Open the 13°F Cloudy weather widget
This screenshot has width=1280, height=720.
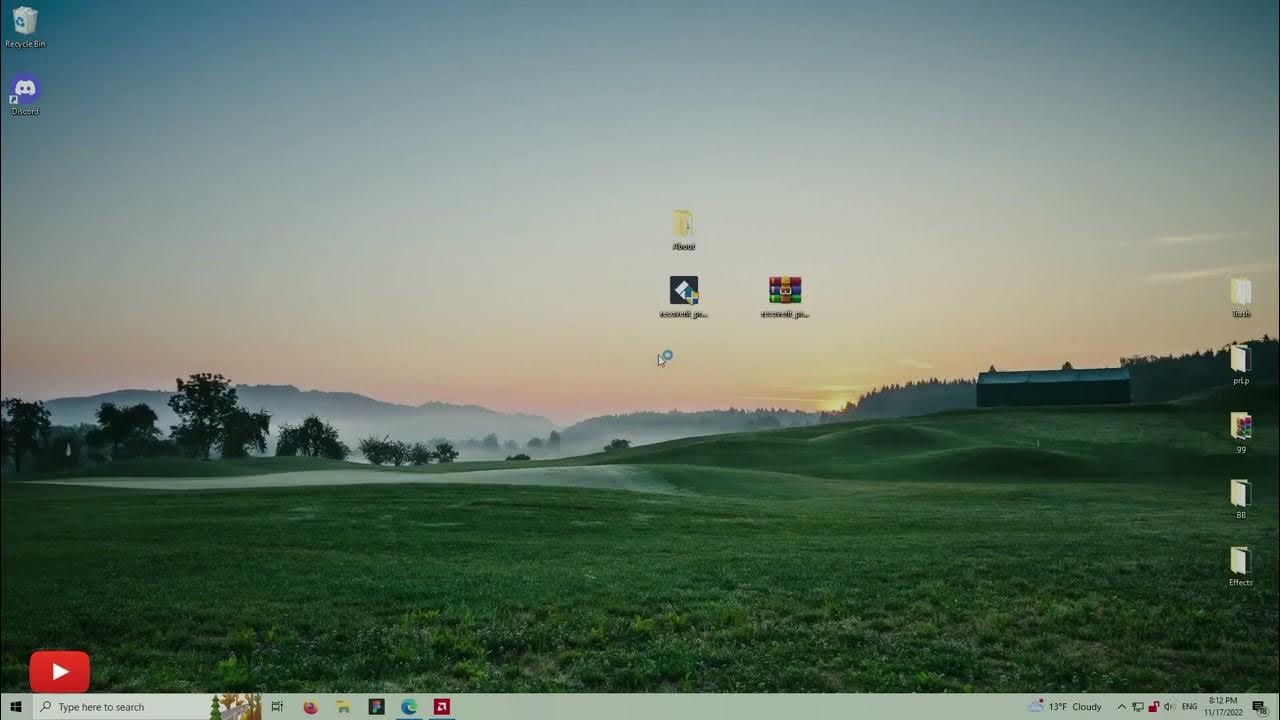click(1064, 707)
